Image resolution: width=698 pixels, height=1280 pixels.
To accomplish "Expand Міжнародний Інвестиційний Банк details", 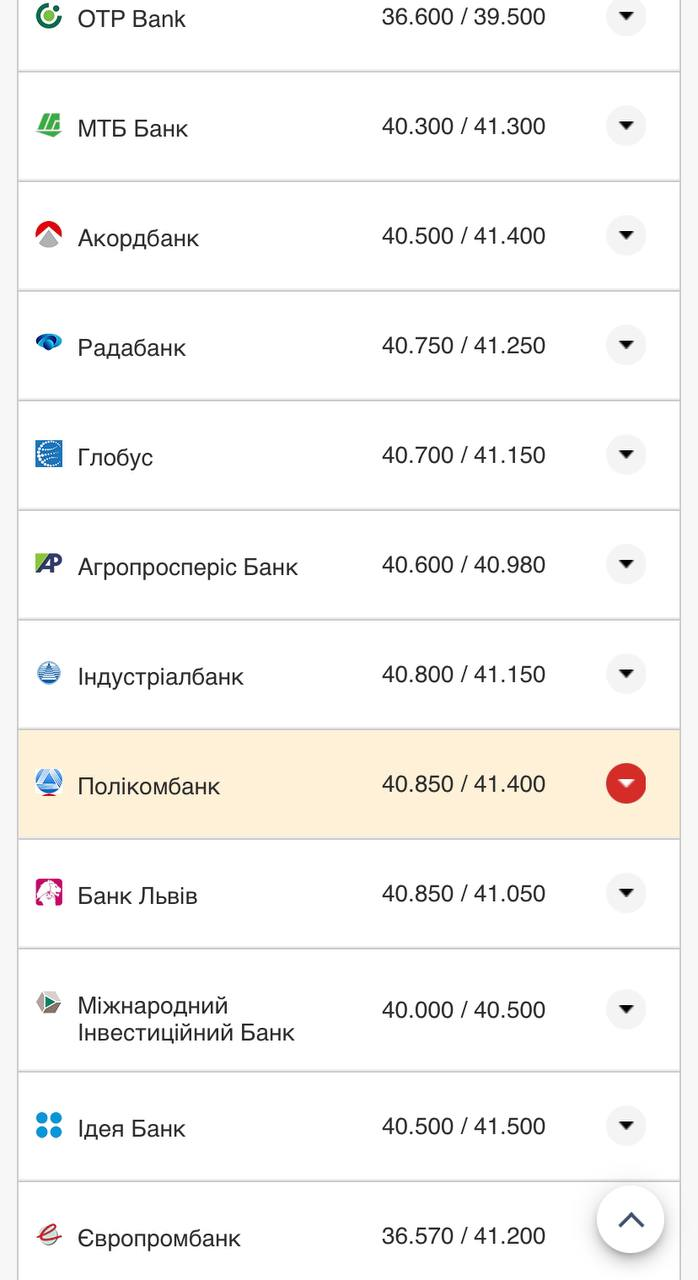I will click(626, 1009).
